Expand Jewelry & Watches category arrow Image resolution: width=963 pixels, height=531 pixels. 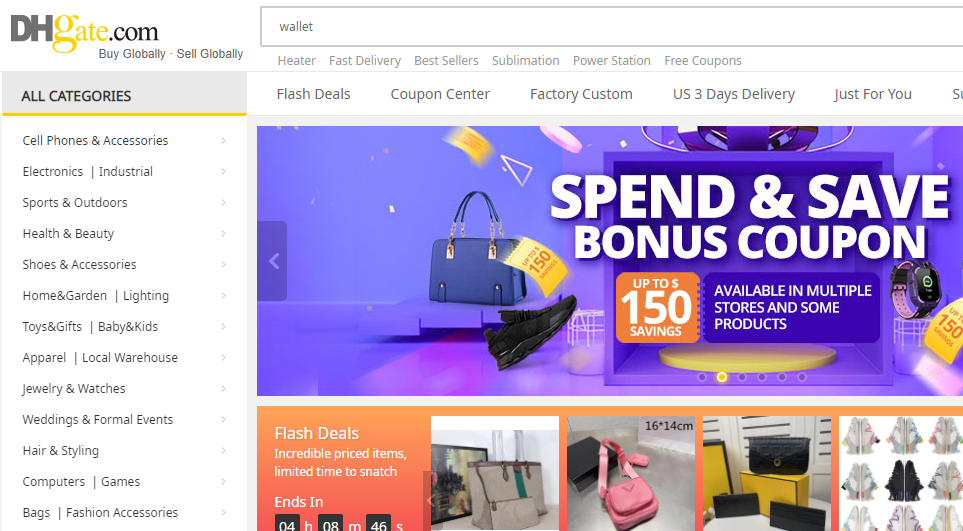coord(224,389)
